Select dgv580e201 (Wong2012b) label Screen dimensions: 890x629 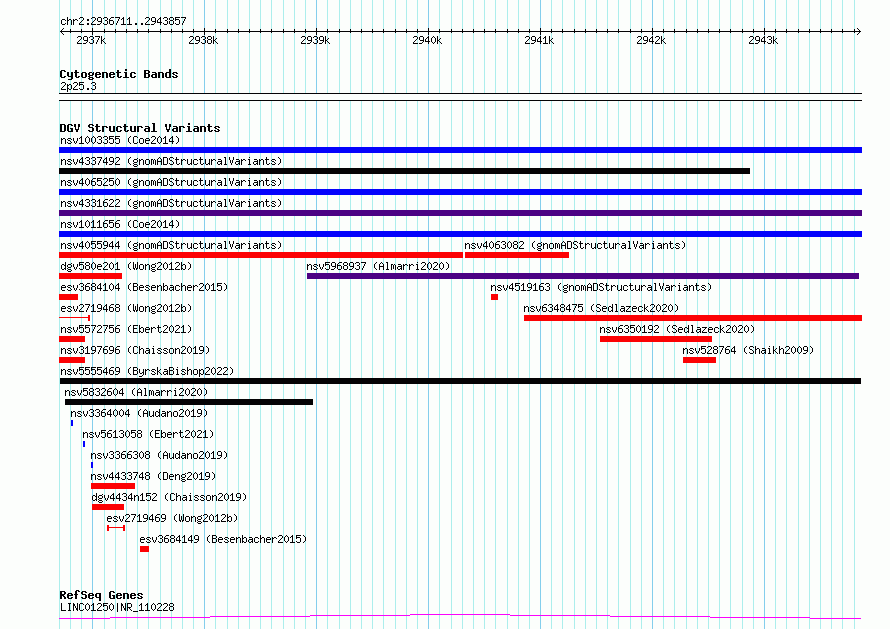[126, 266]
